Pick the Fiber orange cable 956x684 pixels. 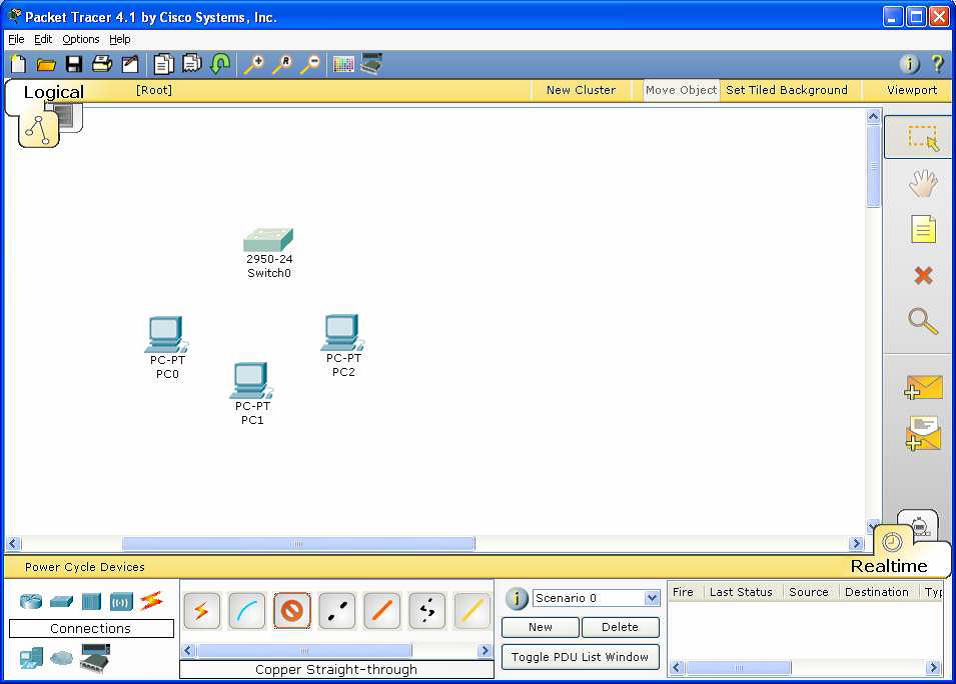[382, 611]
